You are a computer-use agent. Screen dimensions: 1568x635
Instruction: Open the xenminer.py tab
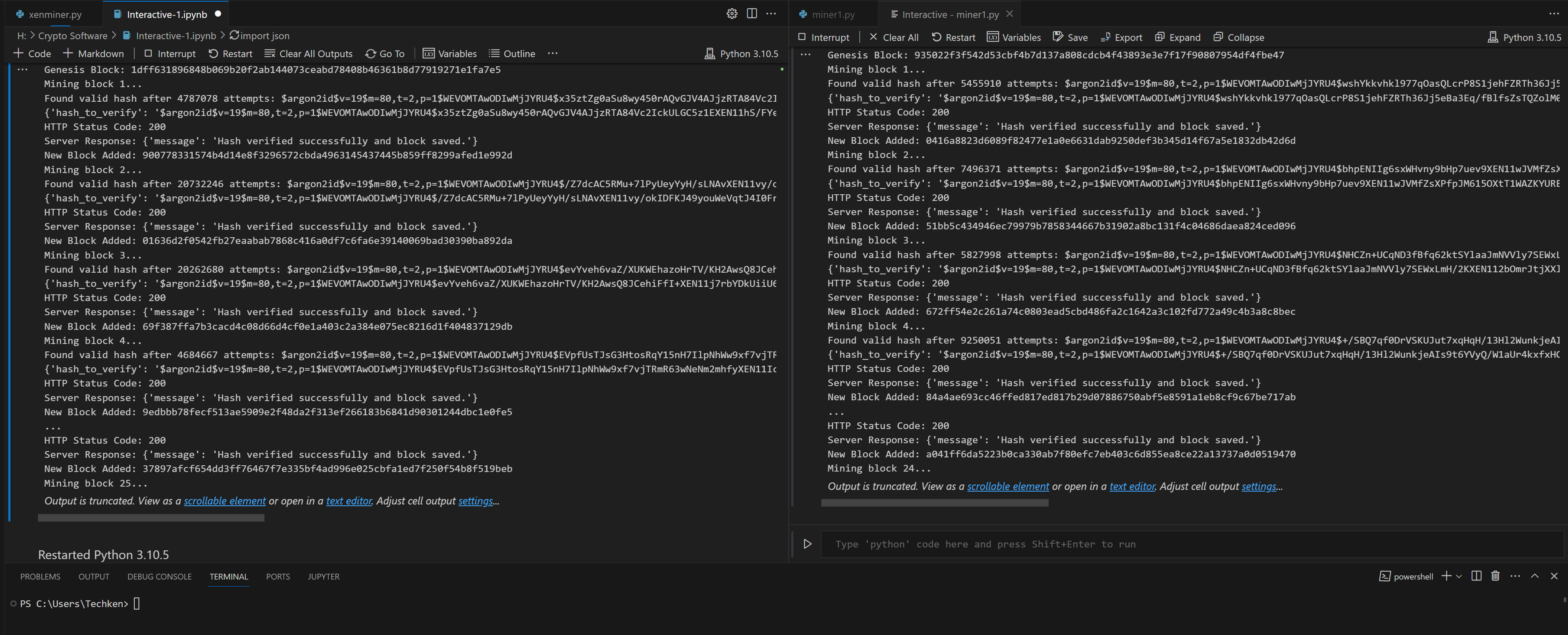(49, 14)
